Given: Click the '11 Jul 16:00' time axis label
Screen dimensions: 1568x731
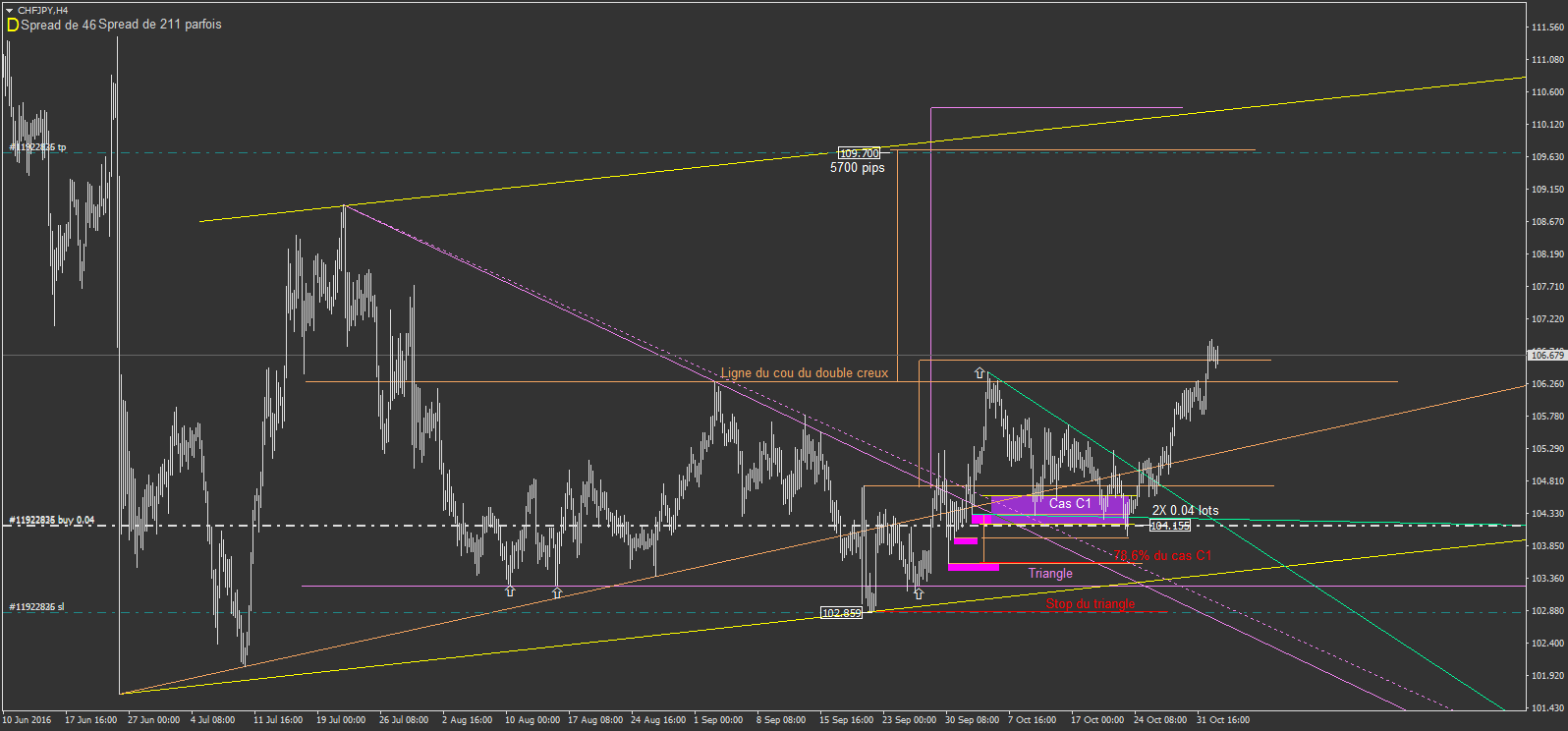Looking at the screenshot, I should pos(278,720).
